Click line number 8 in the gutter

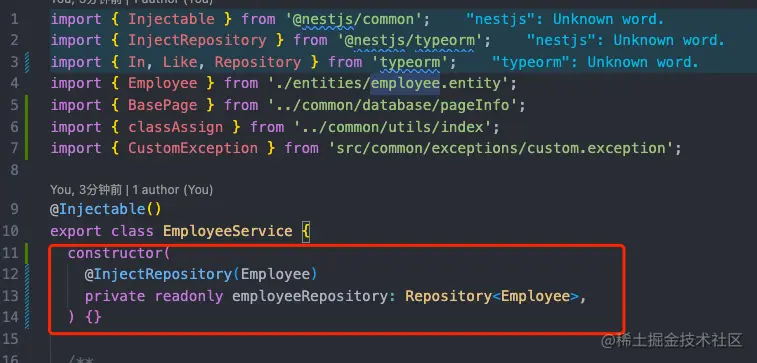tap(14, 169)
